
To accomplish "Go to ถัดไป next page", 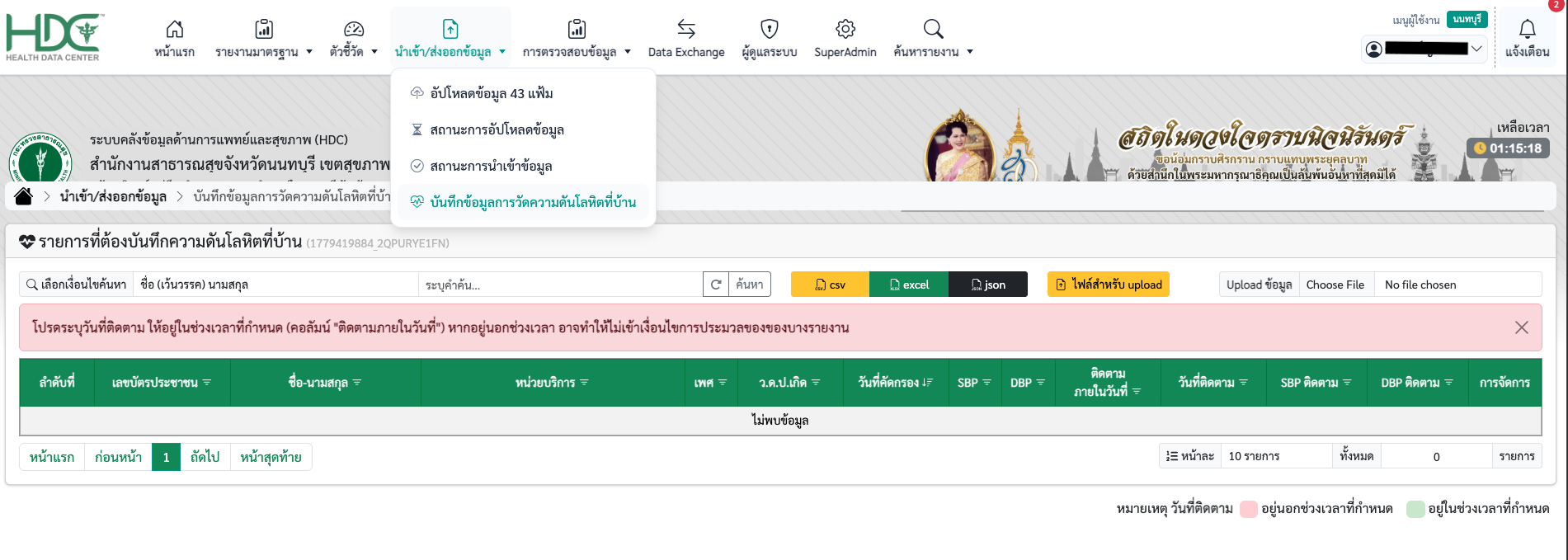I will pyautogui.click(x=205, y=457).
